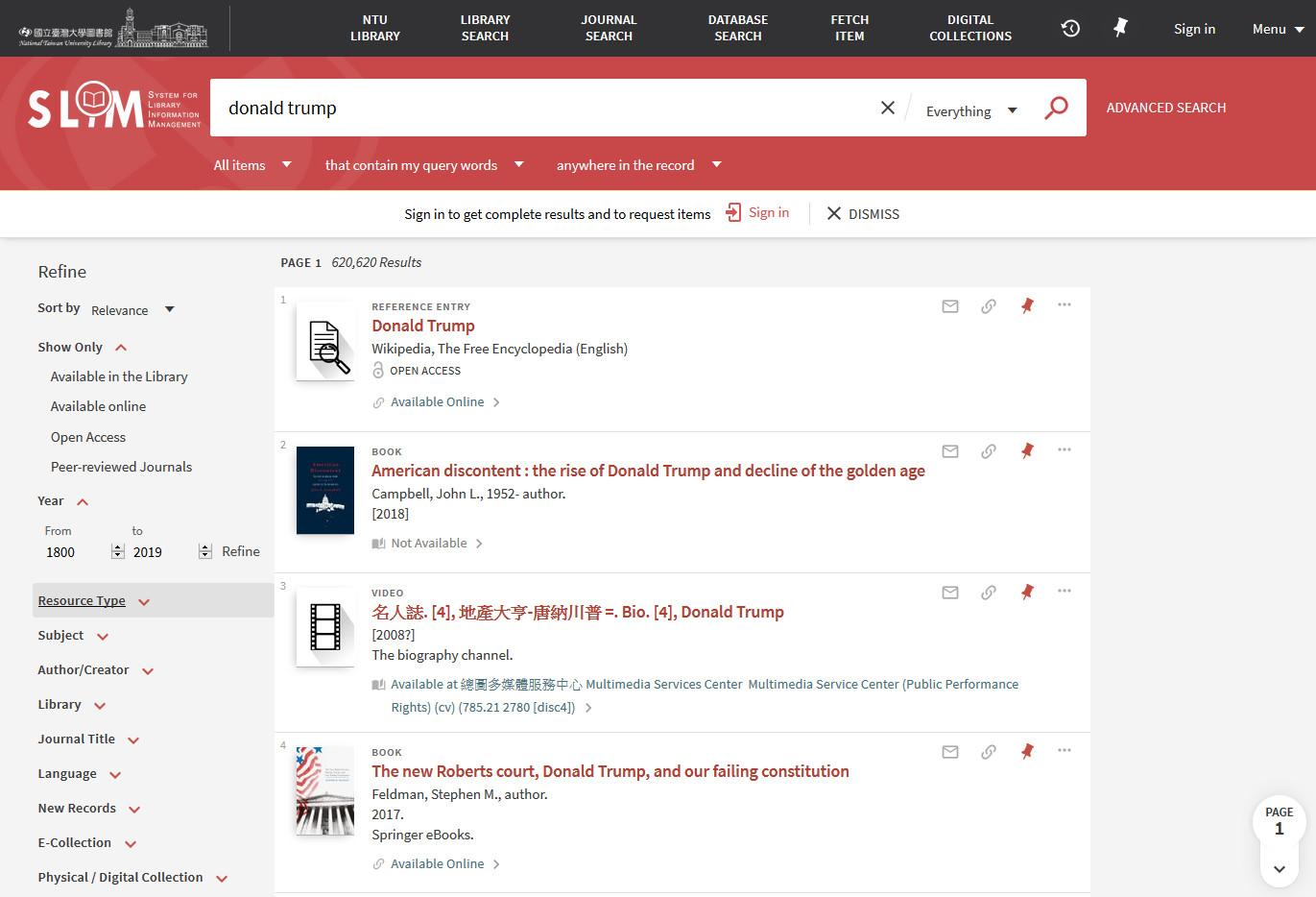1316x897 pixels.
Task: Filter by Available online
Action: coord(98,406)
